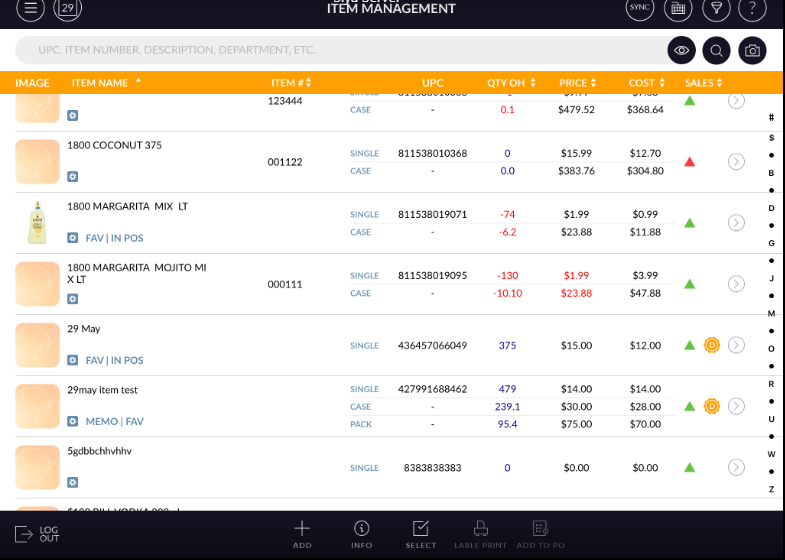The image size is (785, 560).
Task: Click the 1800 Margarita Mix bottle thumbnail
Action: pos(38,222)
